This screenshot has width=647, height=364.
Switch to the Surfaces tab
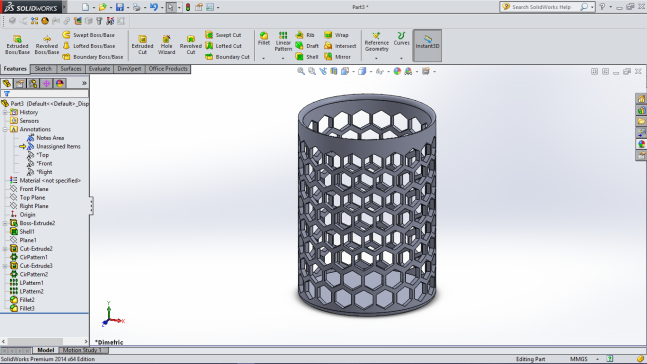[x=71, y=69]
